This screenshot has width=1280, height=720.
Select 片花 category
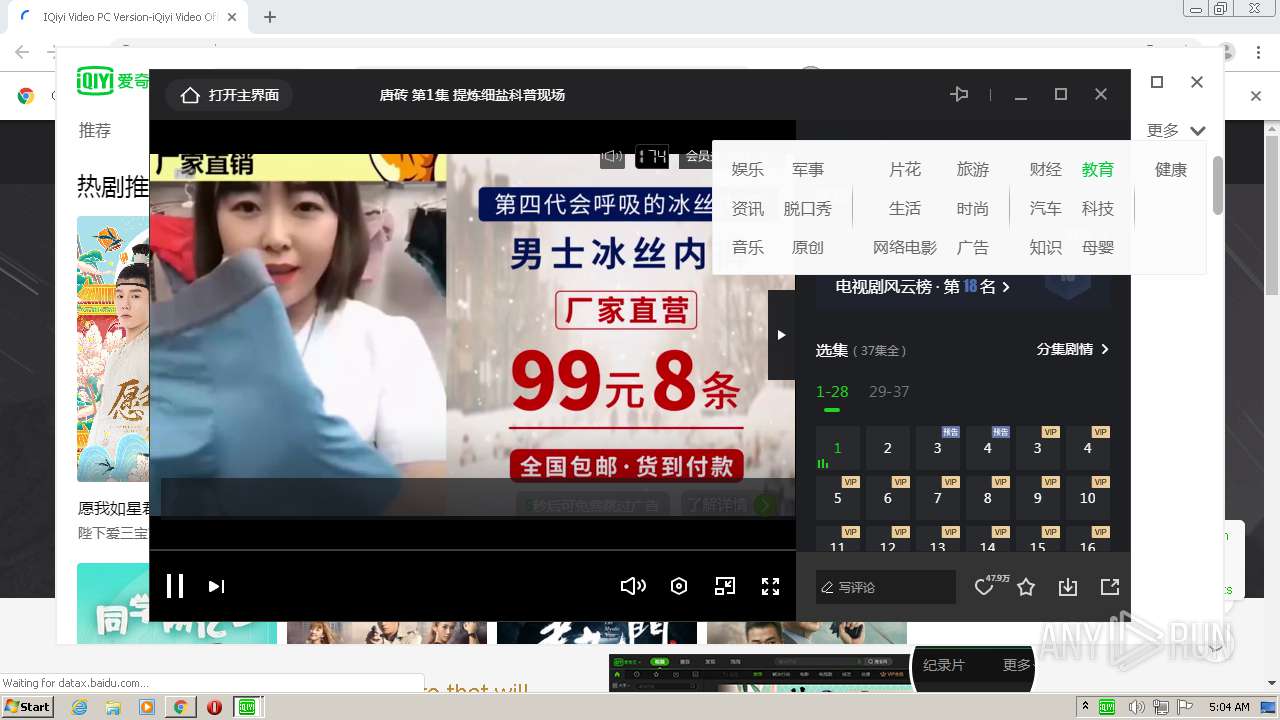(x=905, y=170)
